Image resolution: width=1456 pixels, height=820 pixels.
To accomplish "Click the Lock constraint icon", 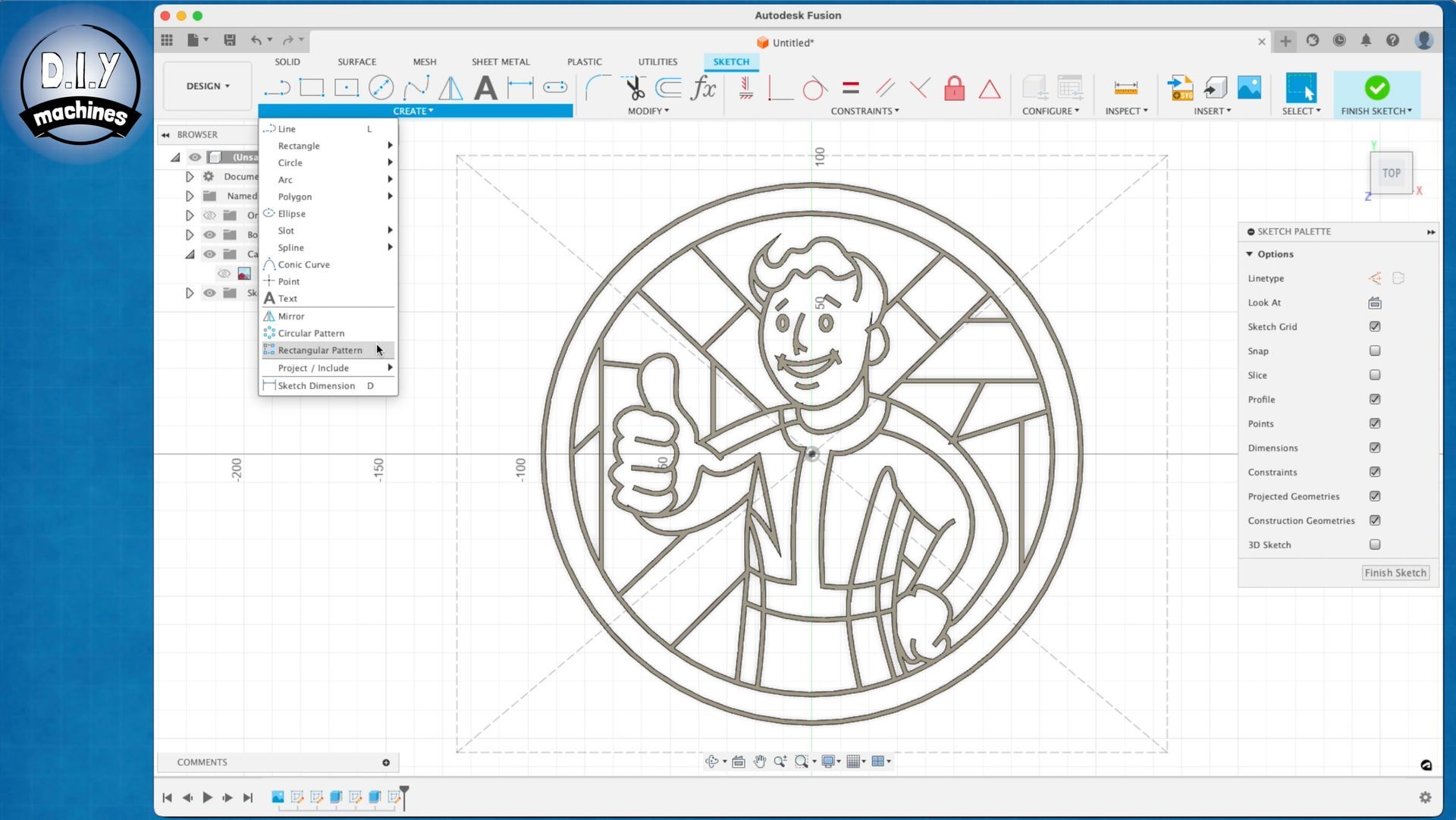I will pyautogui.click(x=954, y=89).
